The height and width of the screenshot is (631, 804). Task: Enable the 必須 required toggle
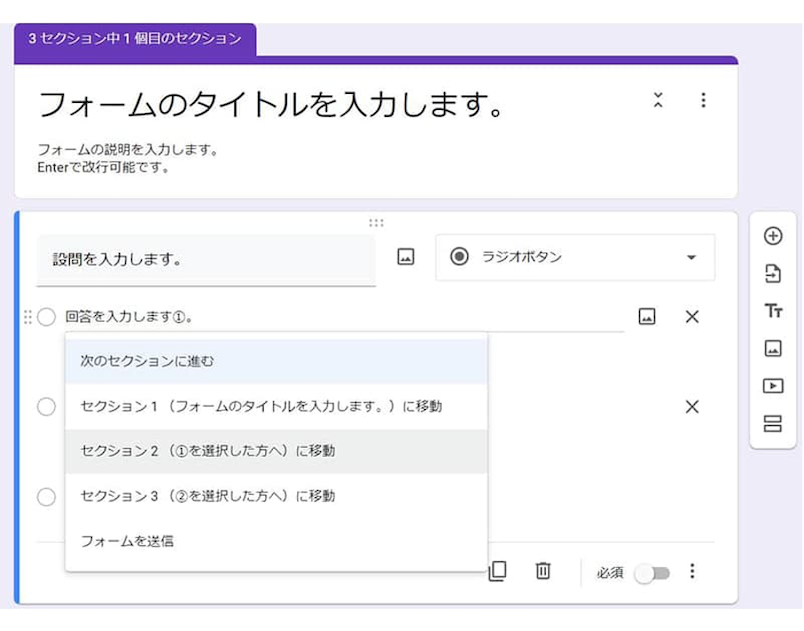tap(655, 572)
